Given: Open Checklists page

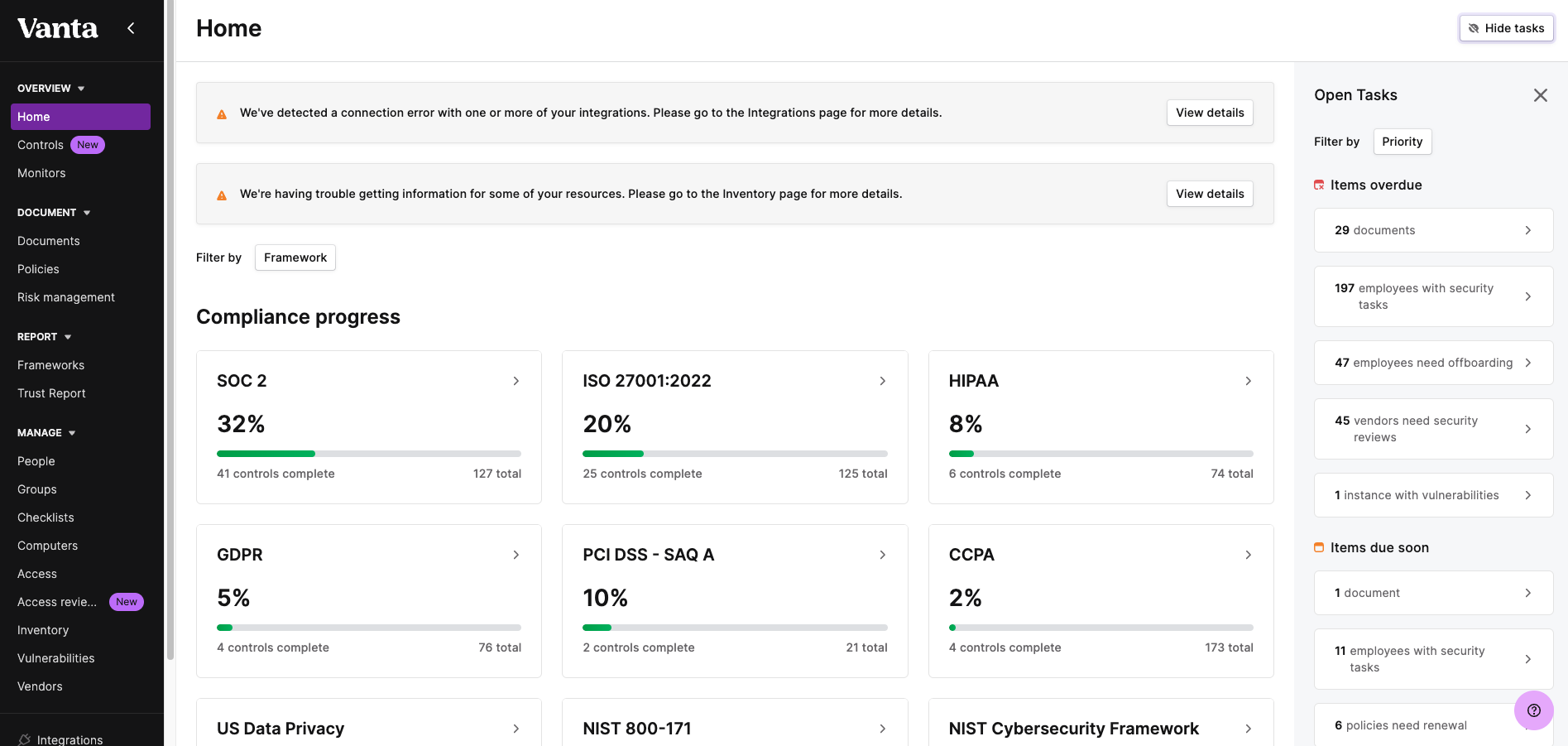Looking at the screenshot, I should [x=46, y=517].
